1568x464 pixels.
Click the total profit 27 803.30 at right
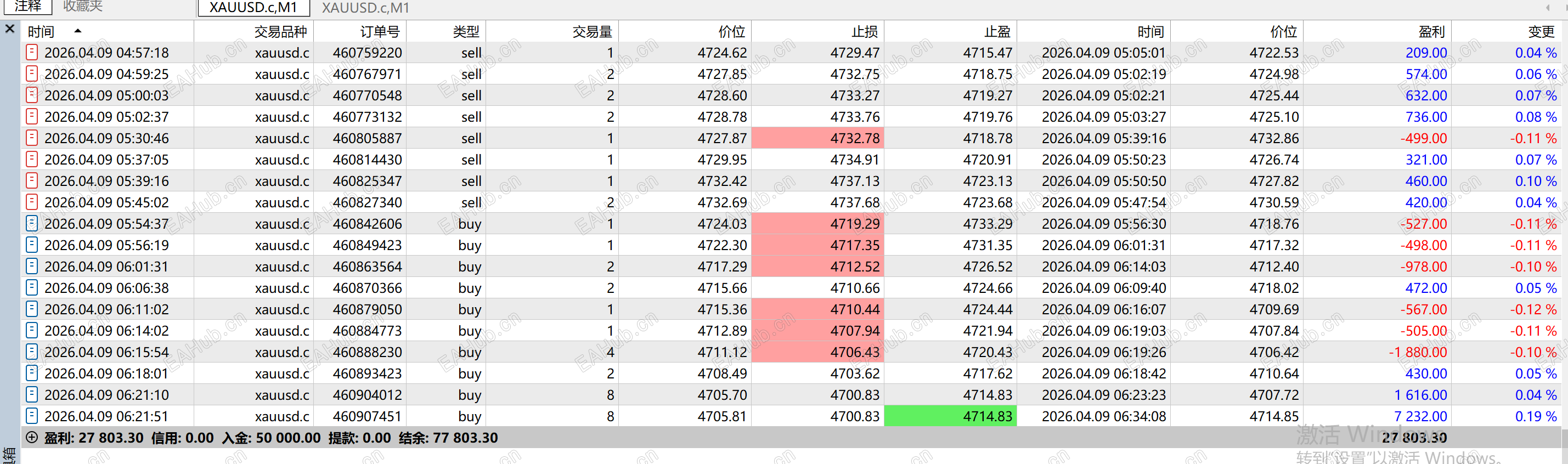point(1414,437)
